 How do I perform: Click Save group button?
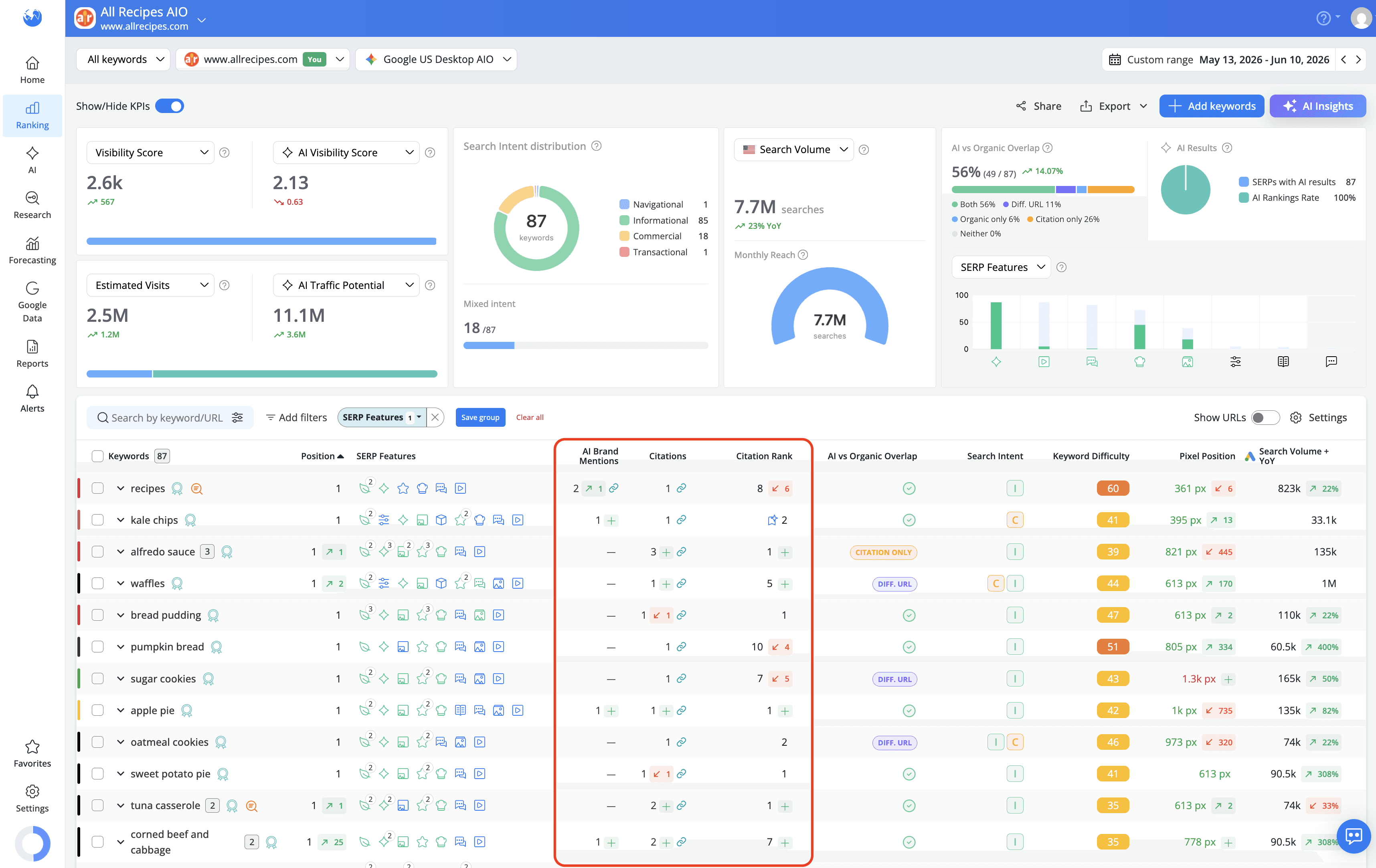pyautogui.click(x=480, y=418)
